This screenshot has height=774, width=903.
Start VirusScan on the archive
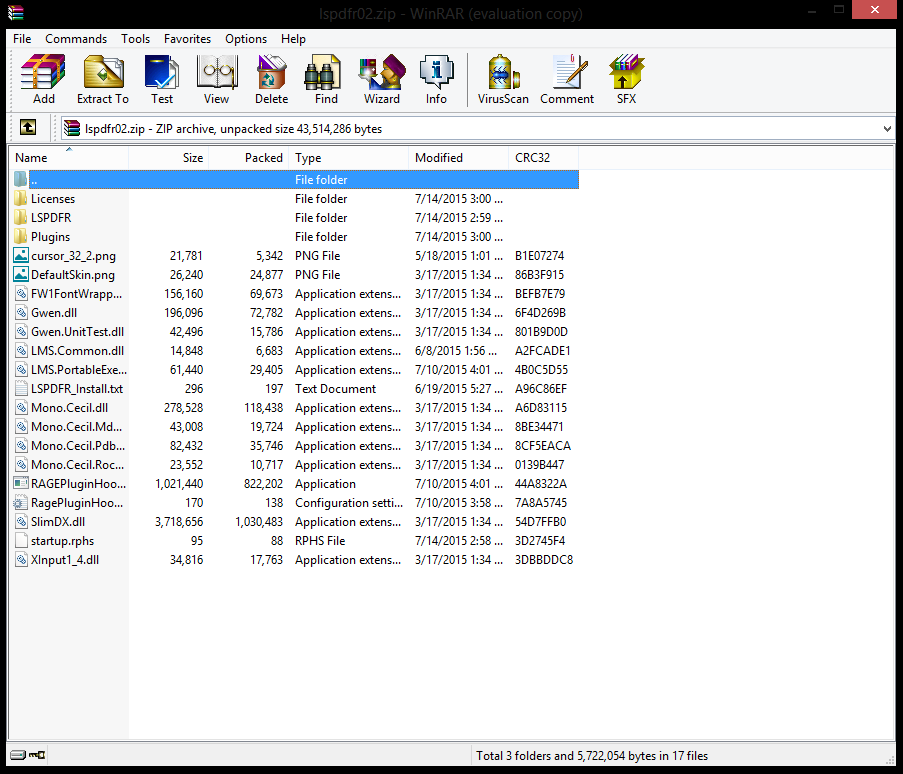[x=503, y=79]
